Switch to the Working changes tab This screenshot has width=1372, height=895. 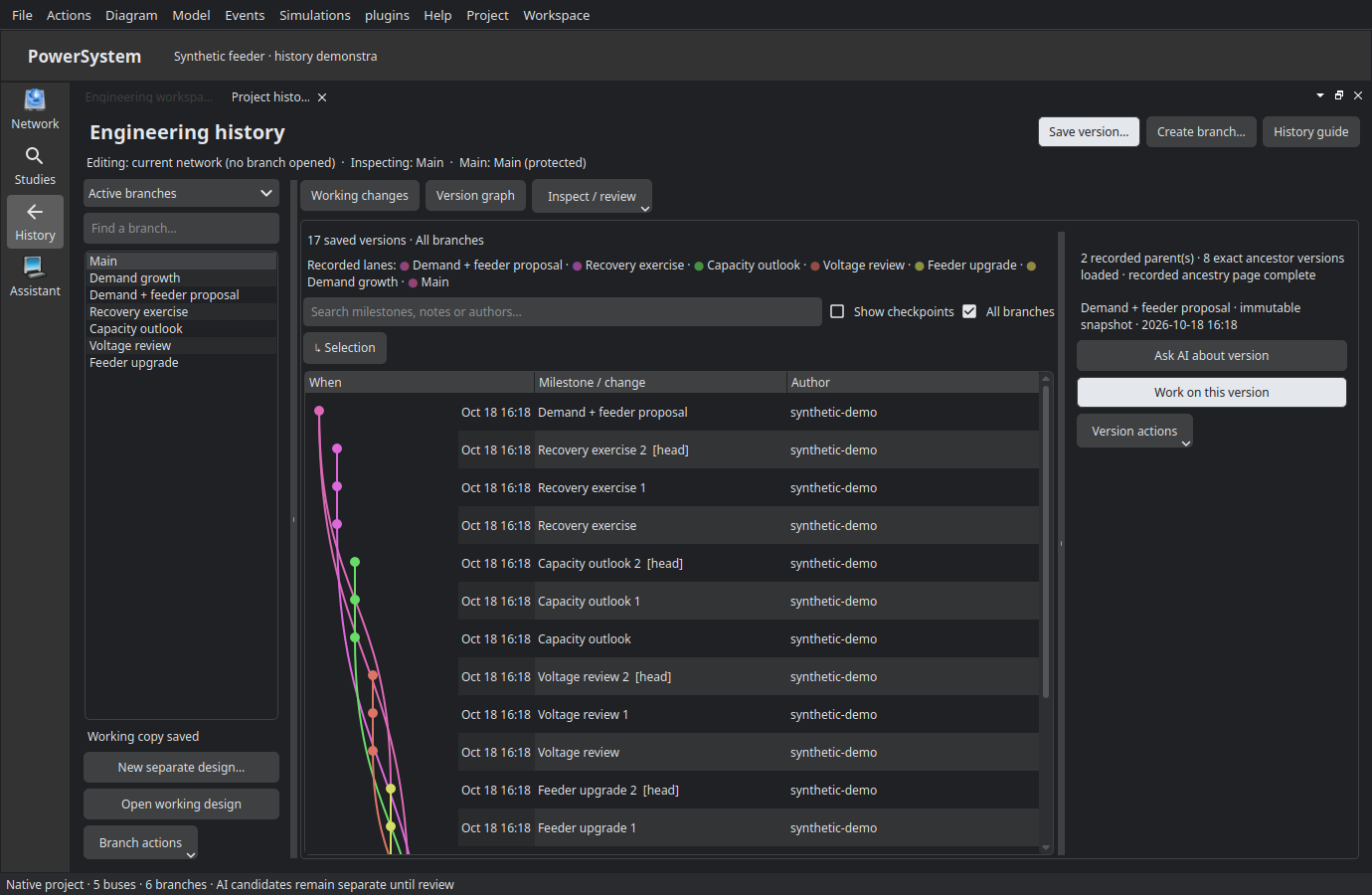pos(360,196)
